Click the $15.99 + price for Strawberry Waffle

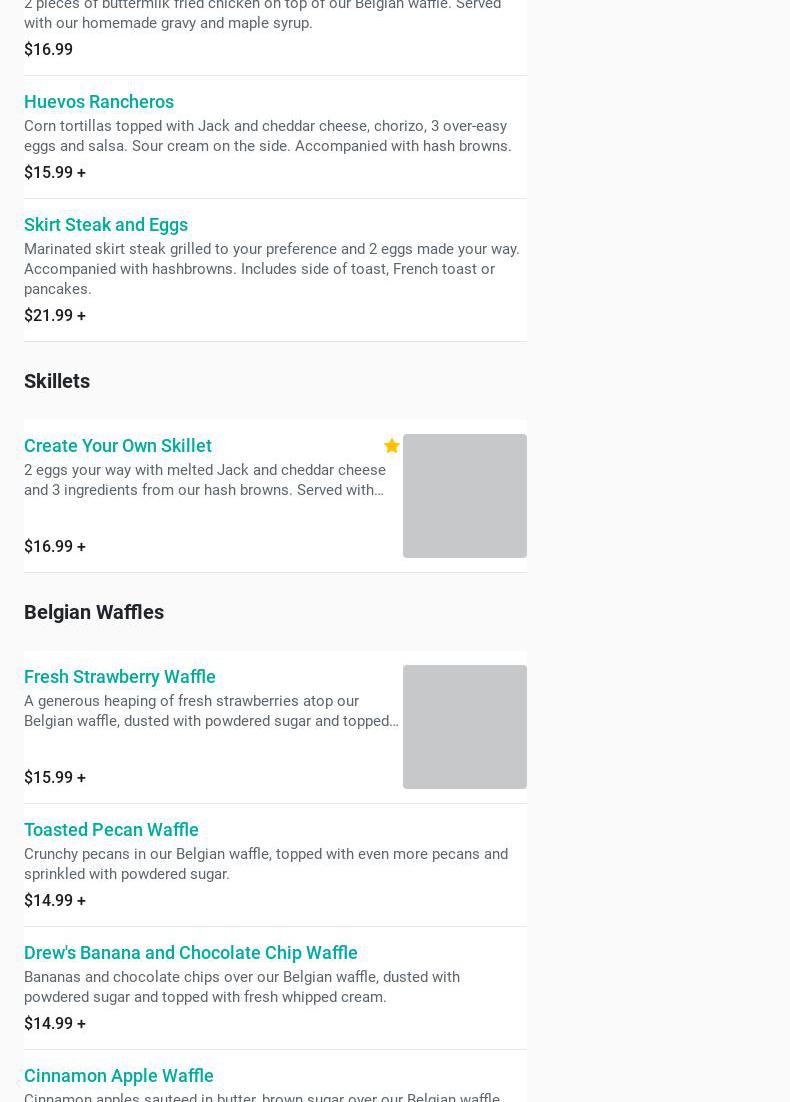[55, 778]
